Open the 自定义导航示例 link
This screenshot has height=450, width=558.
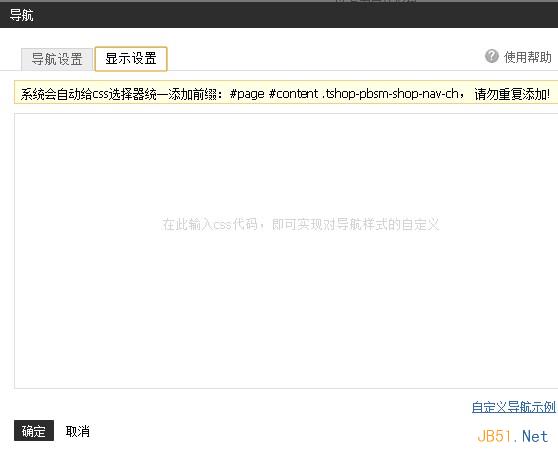pos(514,407)
